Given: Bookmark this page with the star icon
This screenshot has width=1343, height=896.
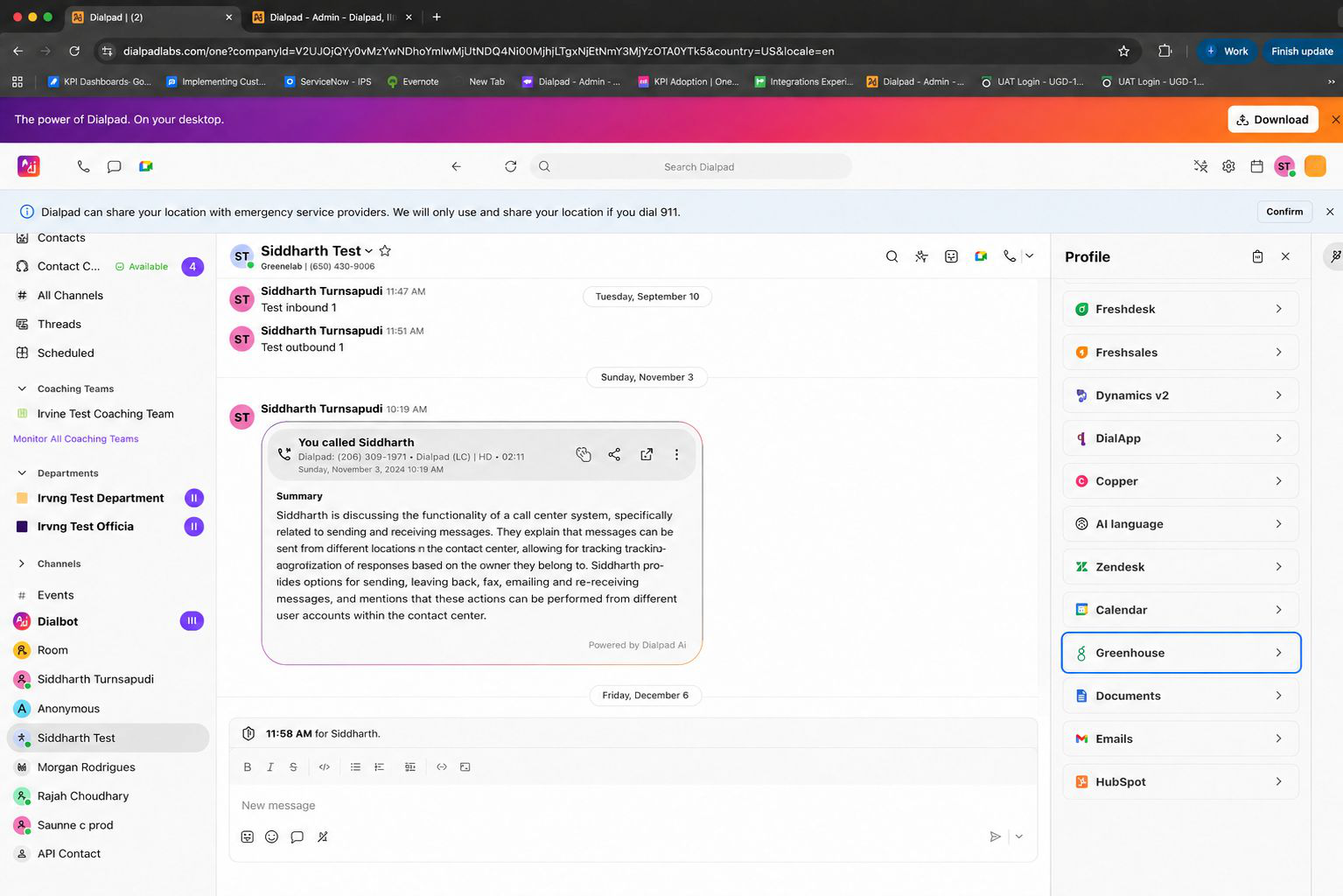Looking at the screenshot, I should pyautogui.click(x=1123, y=52).
